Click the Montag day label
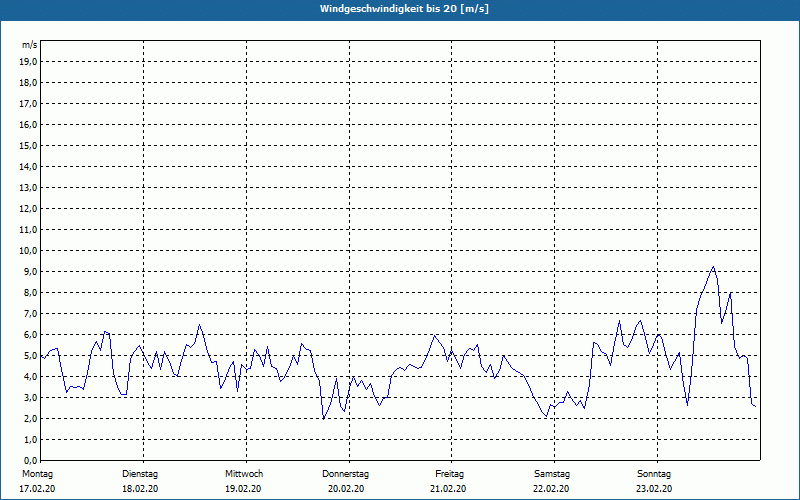Viewport: 800px width, 500px height. [x=37, y=474]
